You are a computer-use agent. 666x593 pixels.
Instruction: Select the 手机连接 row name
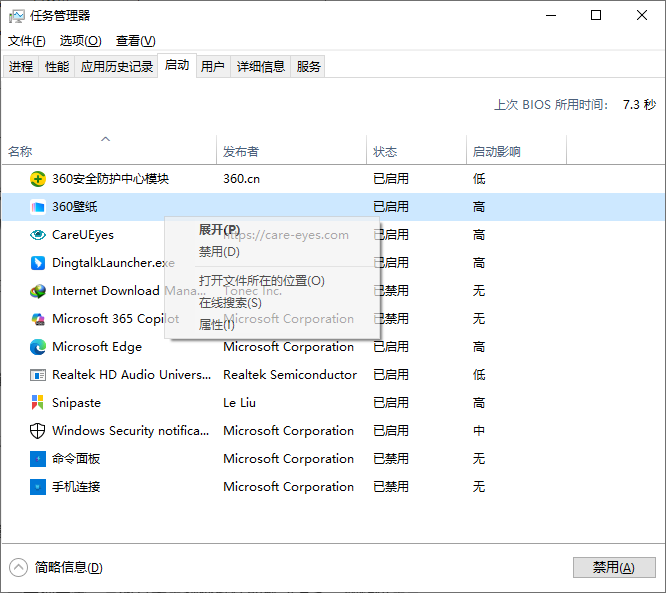click(76, 487)
